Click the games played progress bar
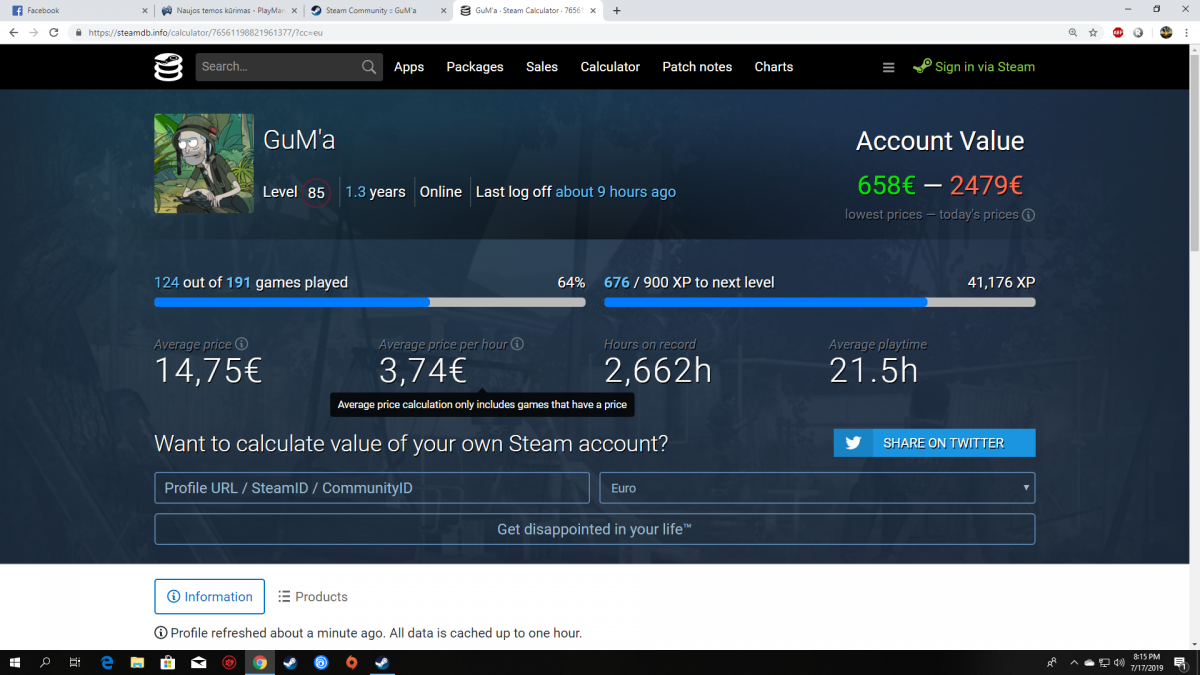 pos(370,302)
